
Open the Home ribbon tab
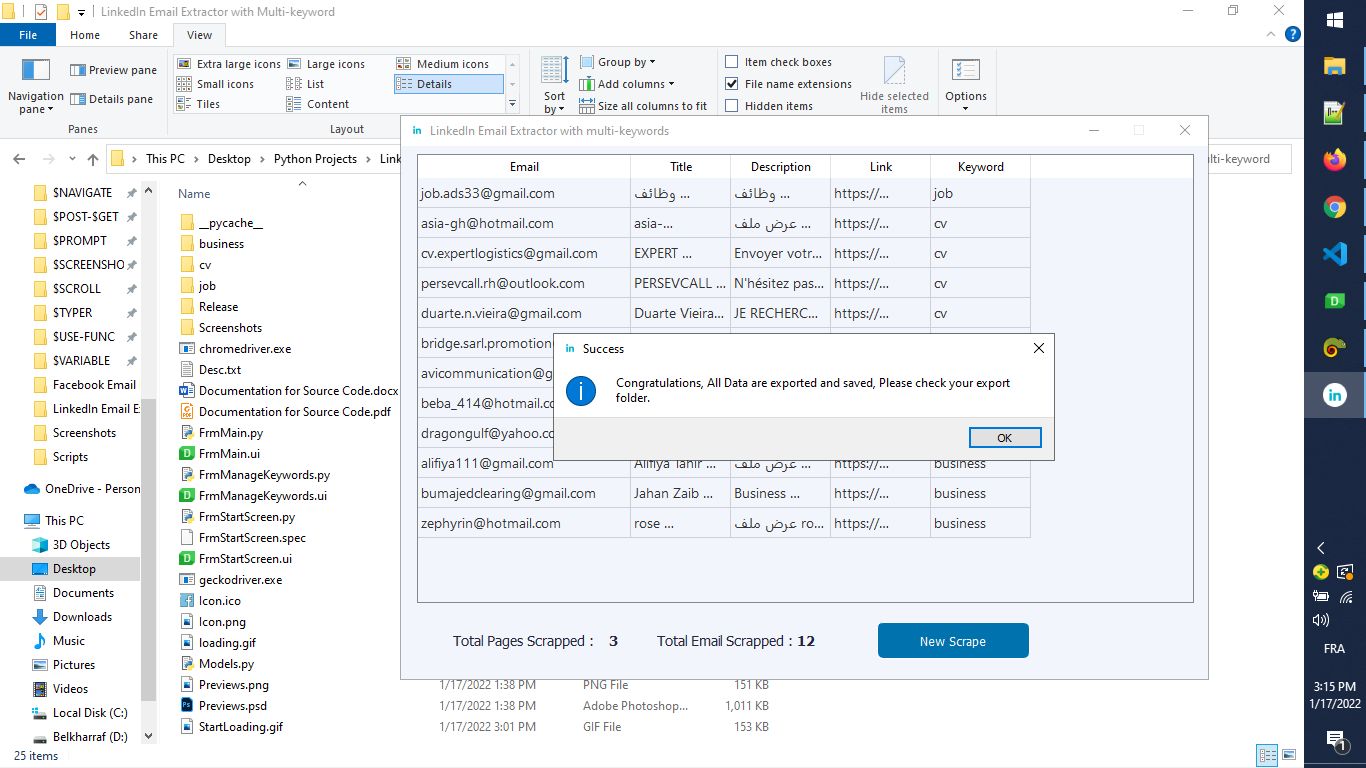point(85,35)
